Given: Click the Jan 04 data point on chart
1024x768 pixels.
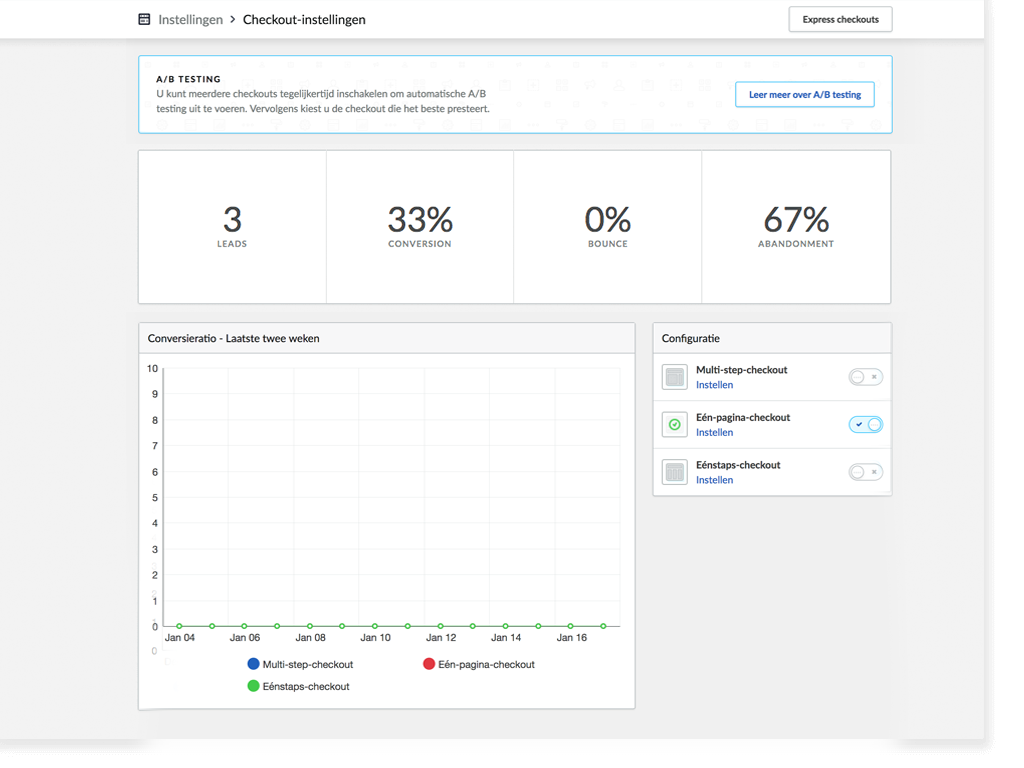Looking at the screenshot, I should pyautogui.click(x=180, y=626).
